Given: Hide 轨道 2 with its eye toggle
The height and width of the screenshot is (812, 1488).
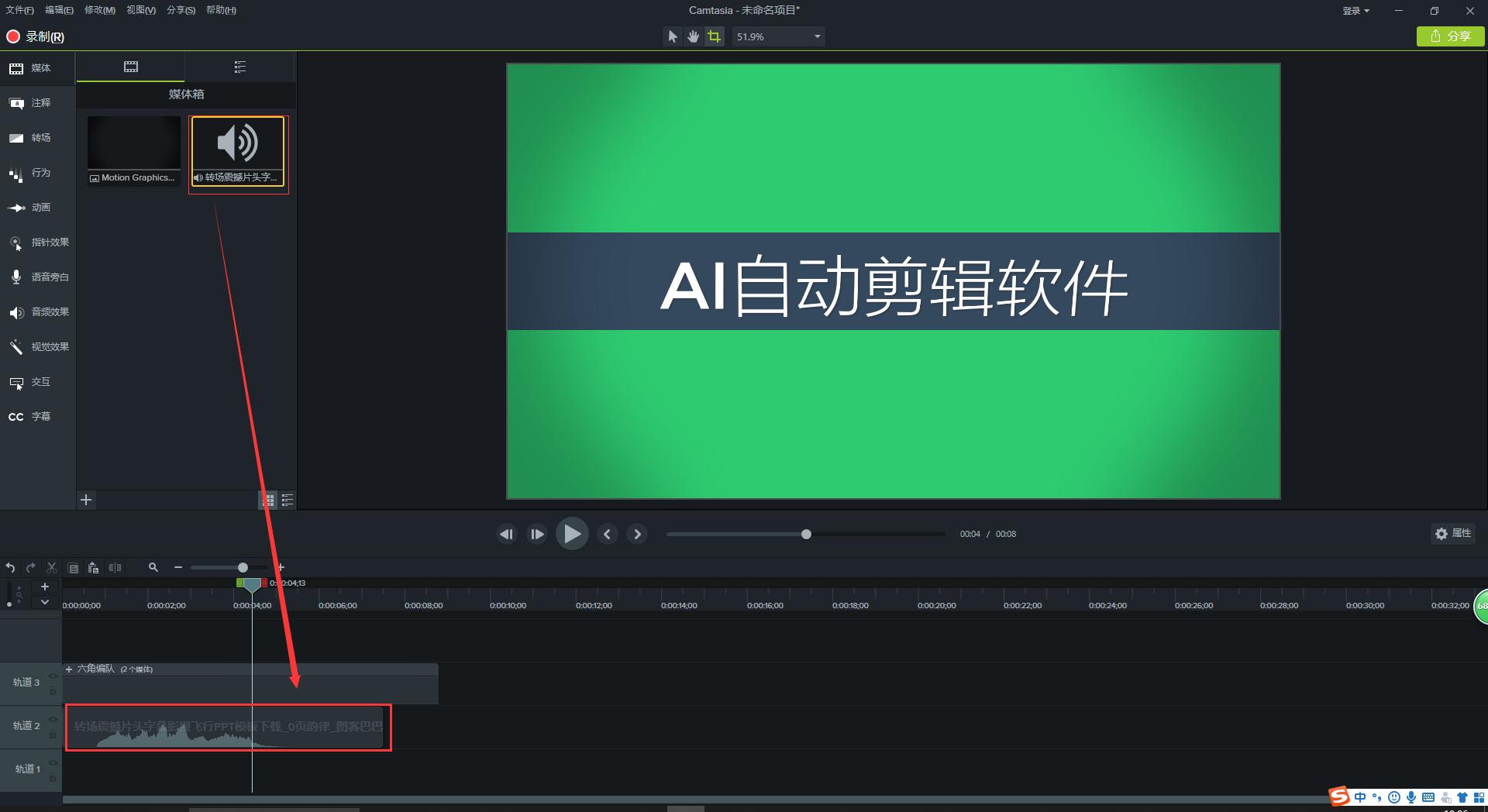Looking at the screenshot, I should pyautogui.click(x=53, y=719).
